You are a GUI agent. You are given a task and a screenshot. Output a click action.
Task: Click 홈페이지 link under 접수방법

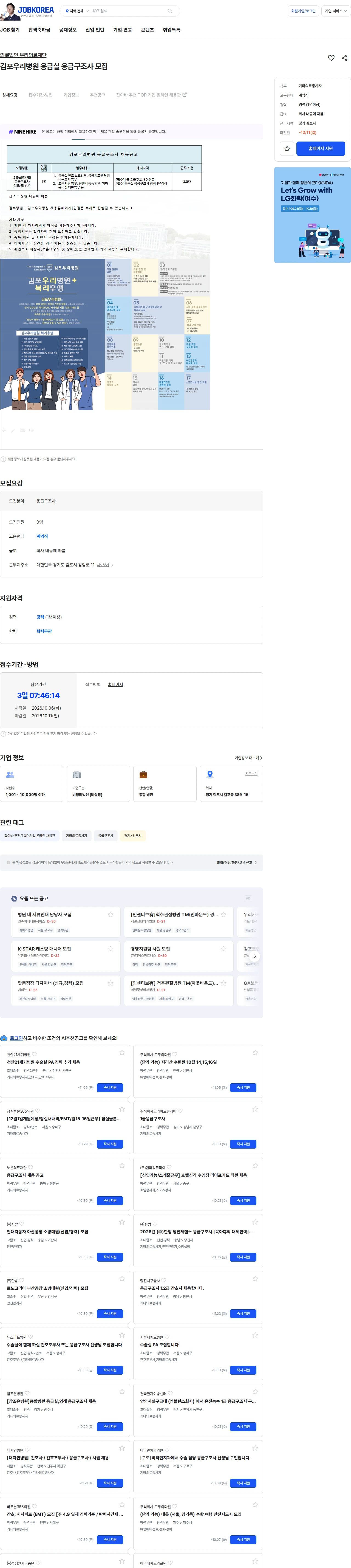click(x=115, y=685)
